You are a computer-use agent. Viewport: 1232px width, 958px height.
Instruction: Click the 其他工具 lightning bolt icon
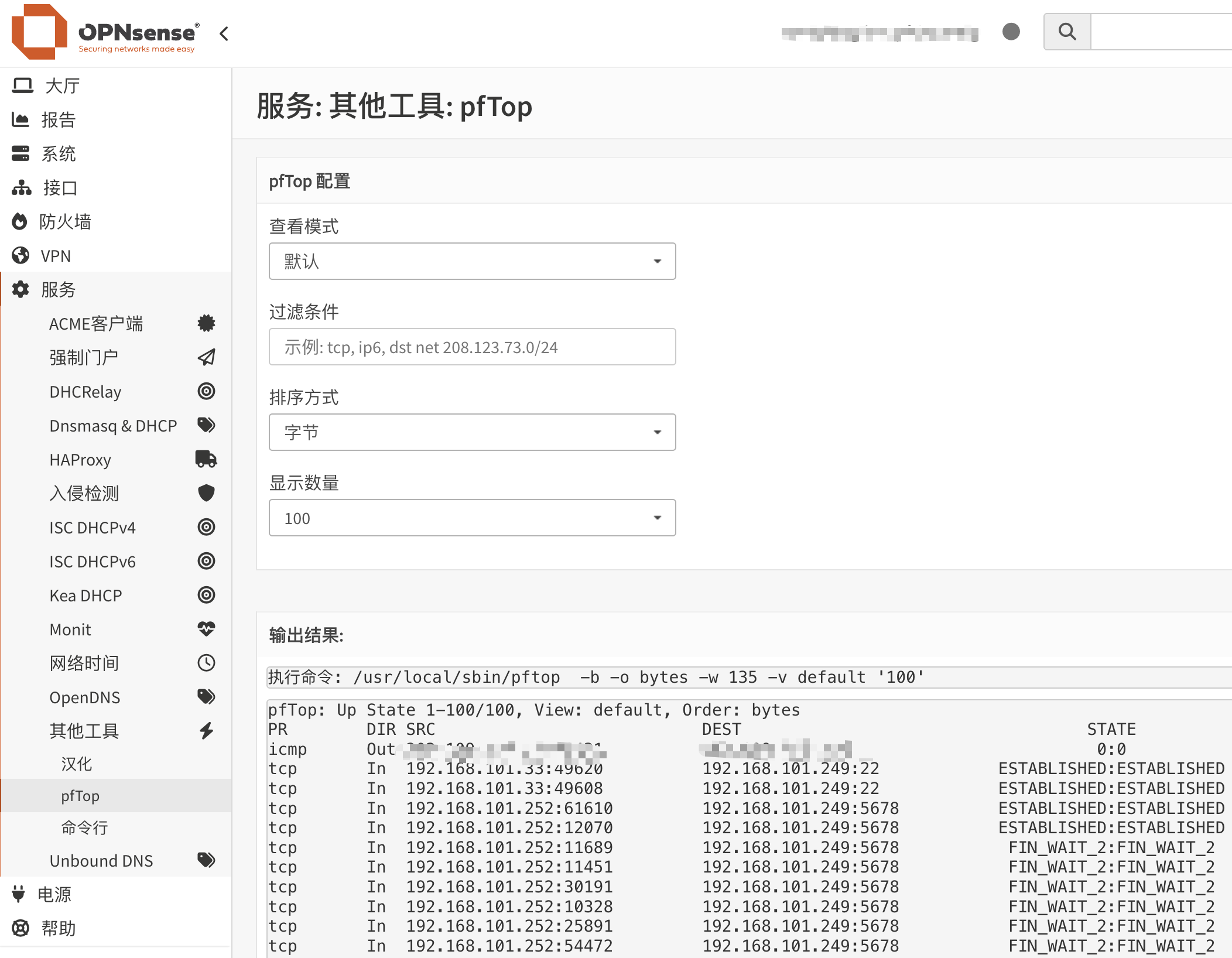(x=206, y=731)
